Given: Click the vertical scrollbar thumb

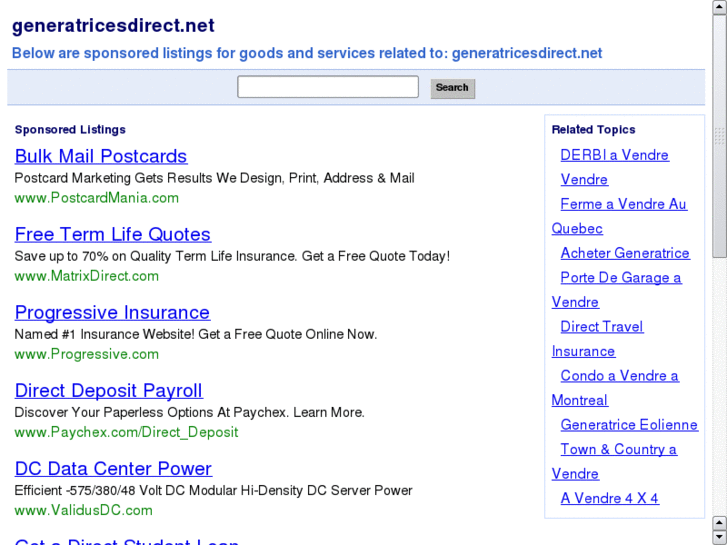Looking at the screenshot, I should pos(720,136).
